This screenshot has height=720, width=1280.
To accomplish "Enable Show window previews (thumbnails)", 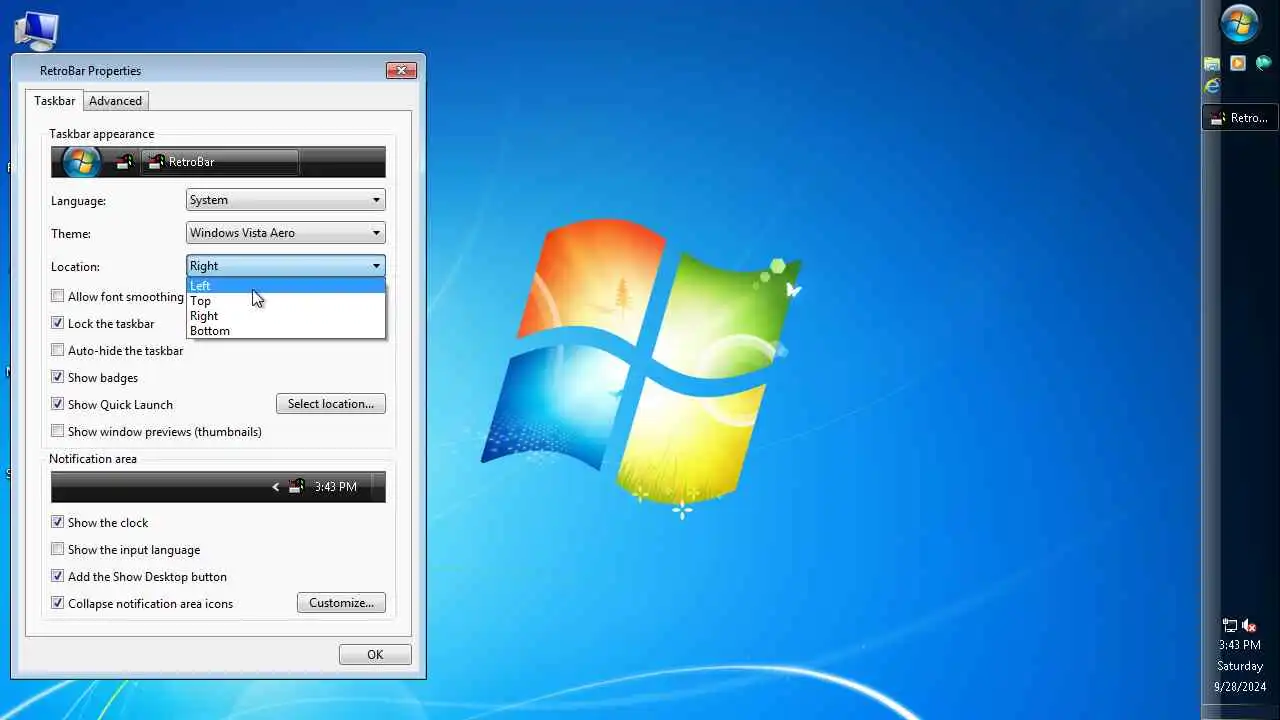I will click(x=58, y=431).
